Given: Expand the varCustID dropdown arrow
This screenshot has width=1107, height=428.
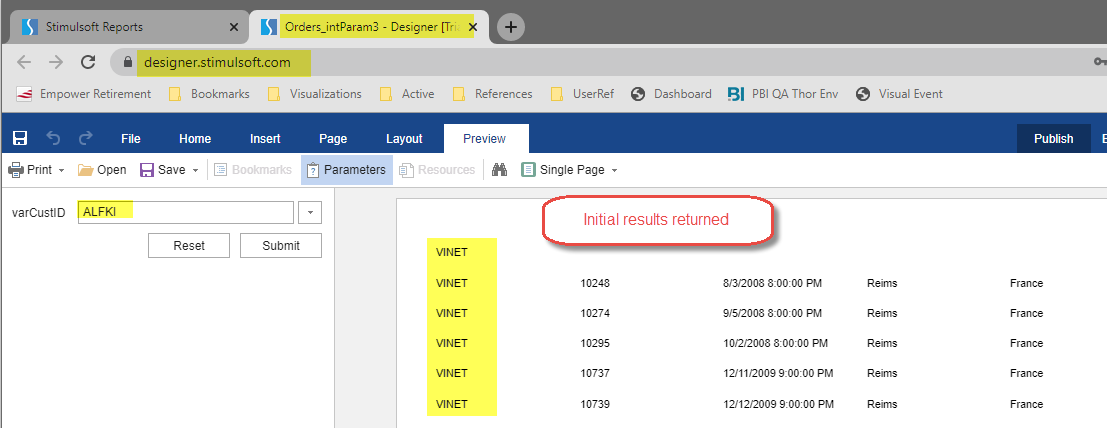Looking at the screenshot, I should coord(310,212).
